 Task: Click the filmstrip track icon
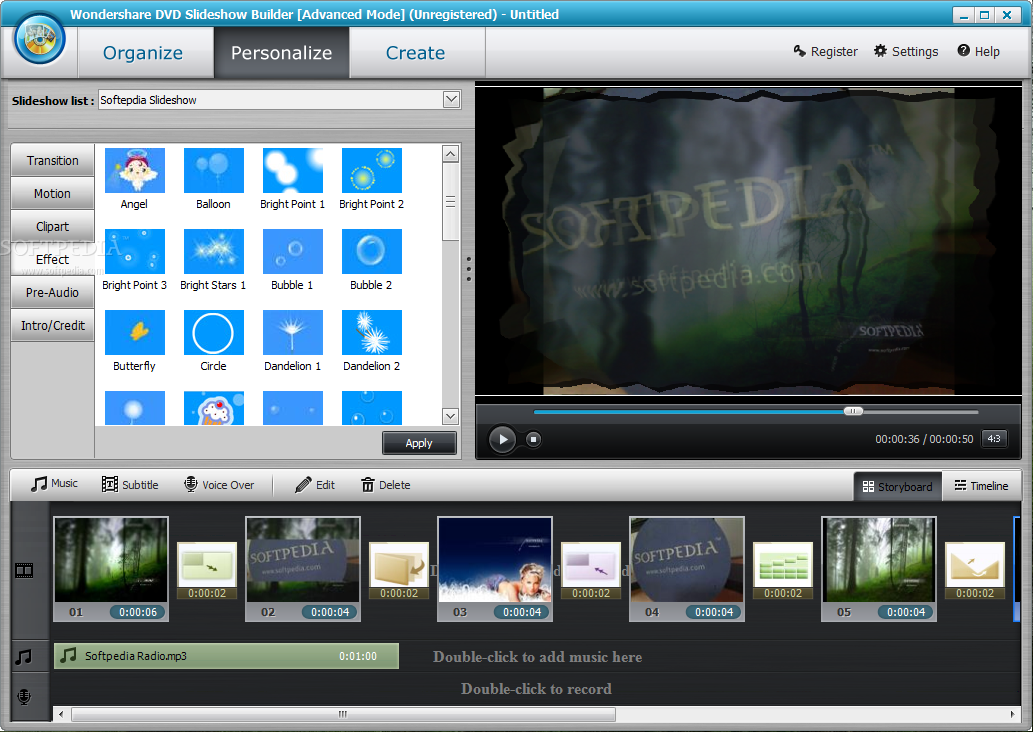click(24, 571)
